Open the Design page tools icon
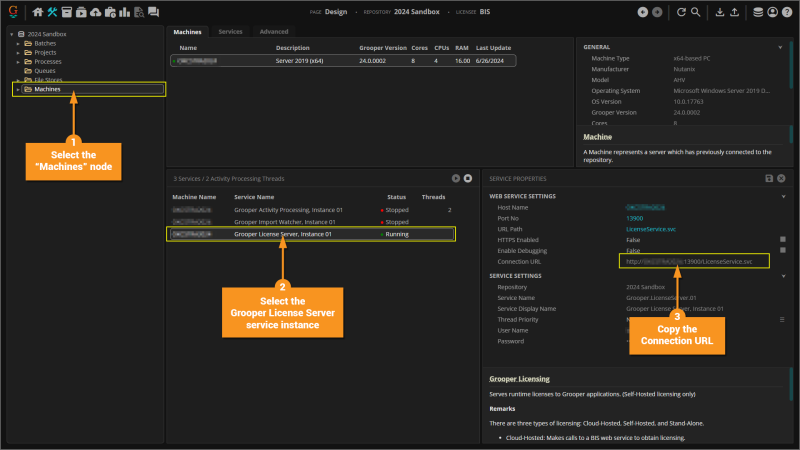800x450 pixels. pos(52,12)
